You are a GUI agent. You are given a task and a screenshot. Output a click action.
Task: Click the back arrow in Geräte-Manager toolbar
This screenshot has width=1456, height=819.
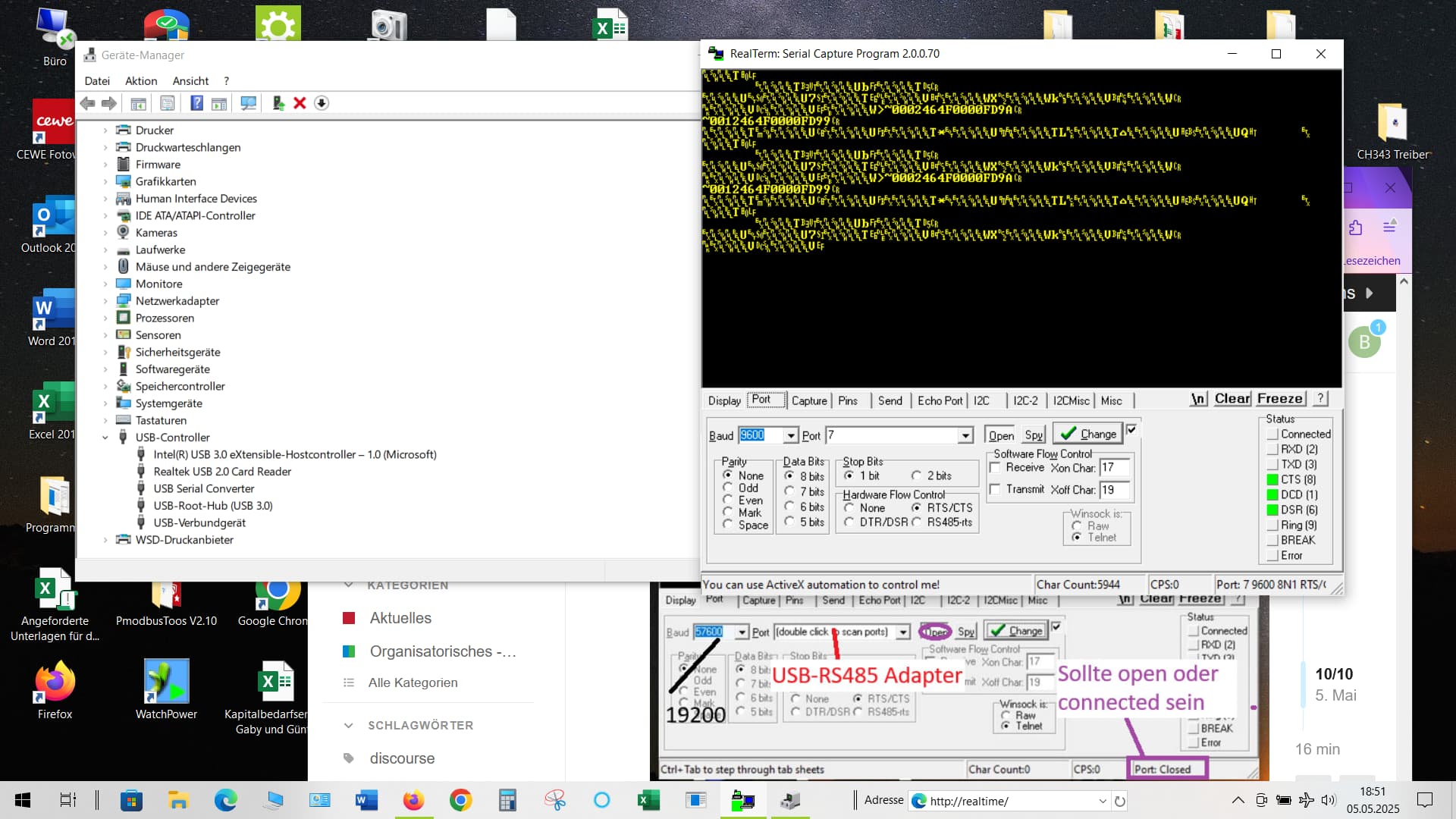click(x=88, y=103)
